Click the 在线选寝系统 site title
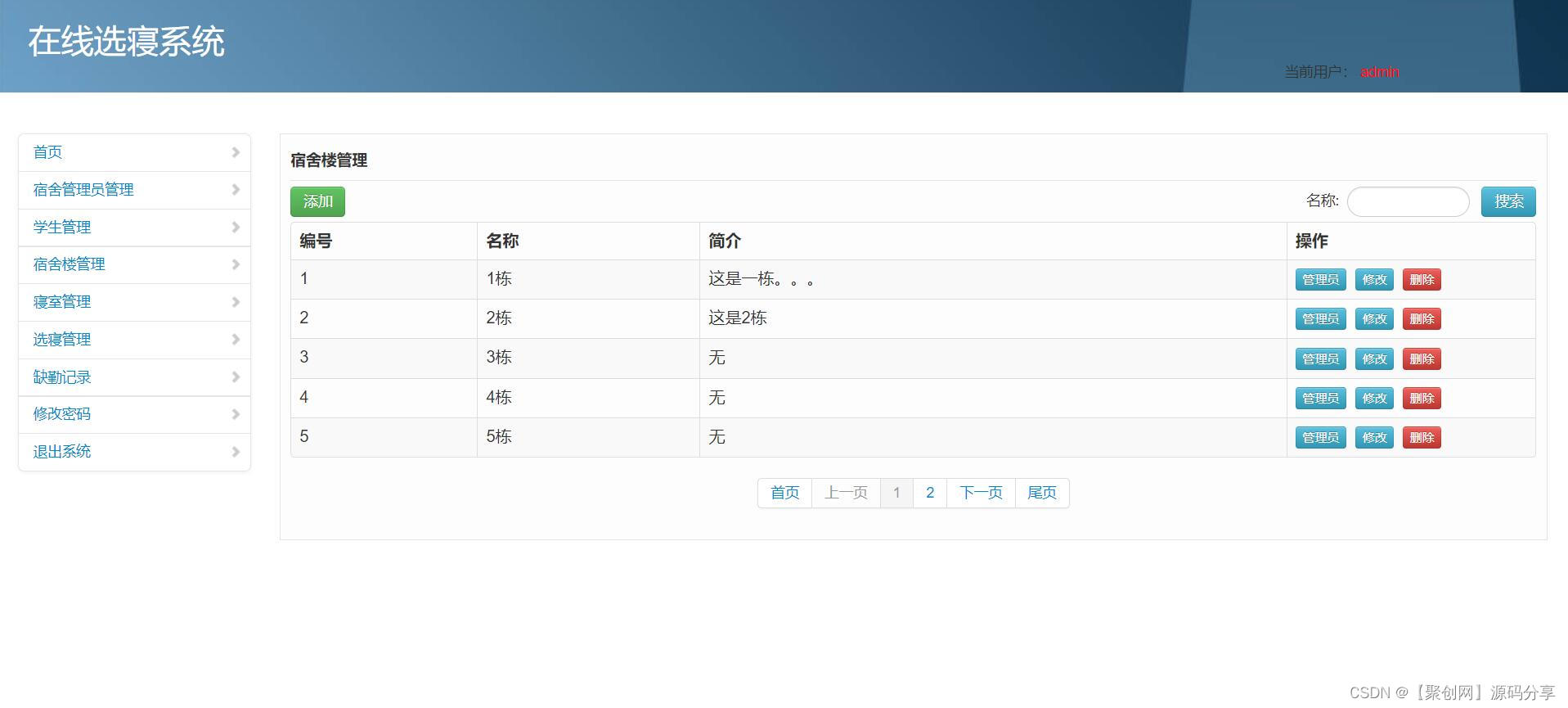The image size is (1568, 708). tap(126, 42)
